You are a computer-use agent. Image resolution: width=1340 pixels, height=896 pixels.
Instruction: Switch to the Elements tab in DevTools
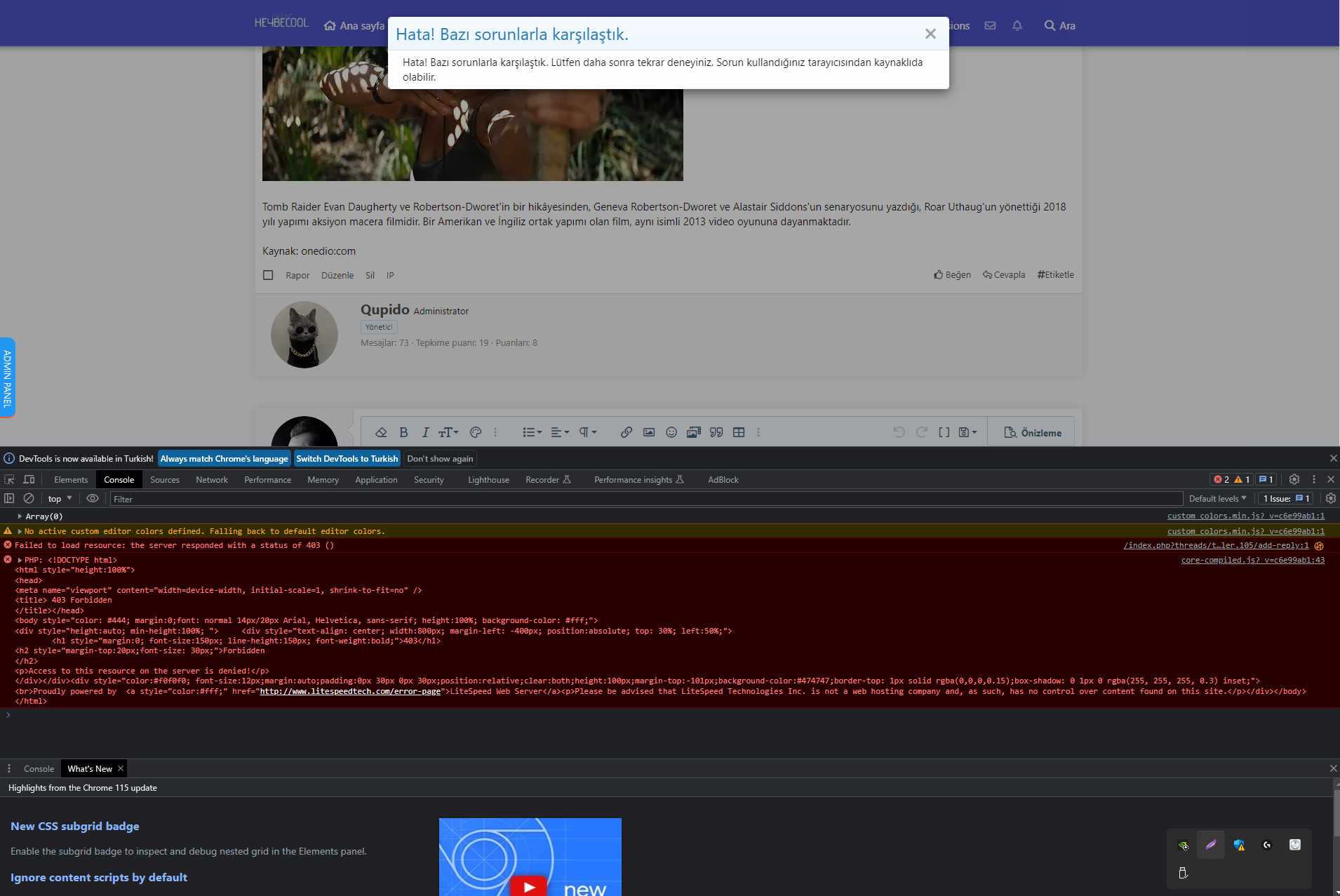71,479
